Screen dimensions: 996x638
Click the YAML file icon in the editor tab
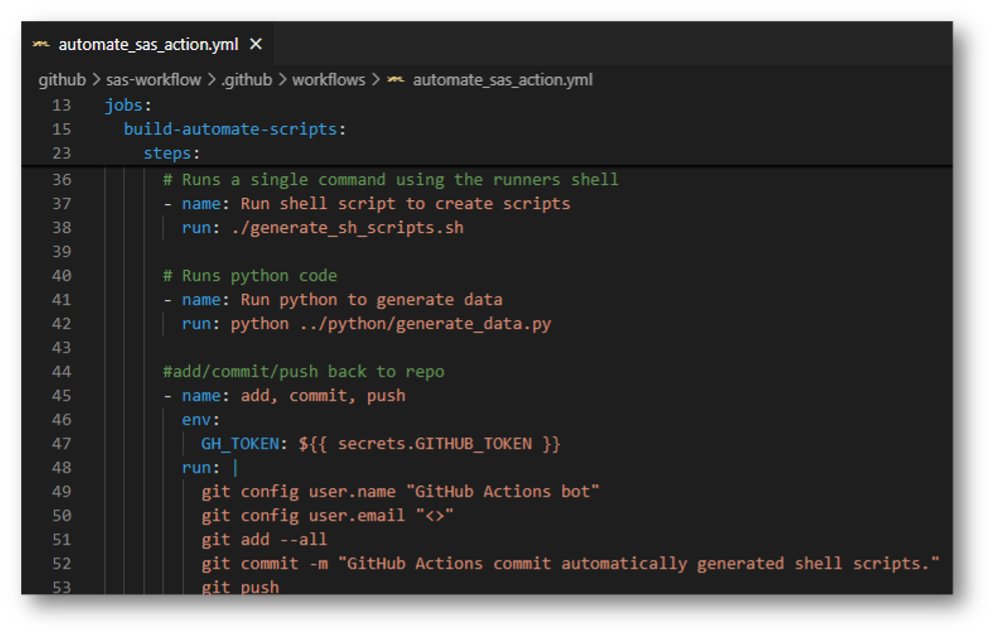[41, 45]
